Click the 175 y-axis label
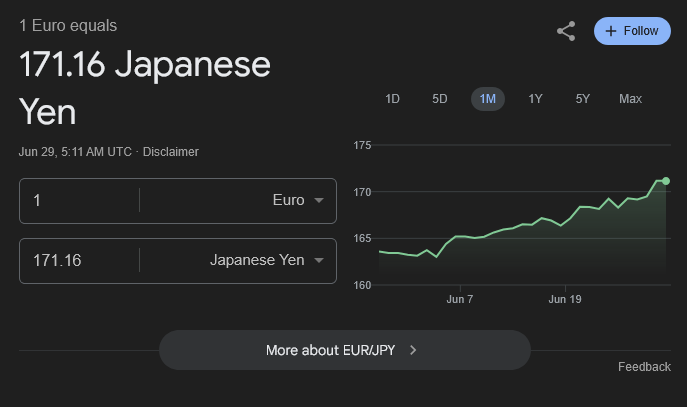This screenshot has height=407, width=687. pos(362,145)
